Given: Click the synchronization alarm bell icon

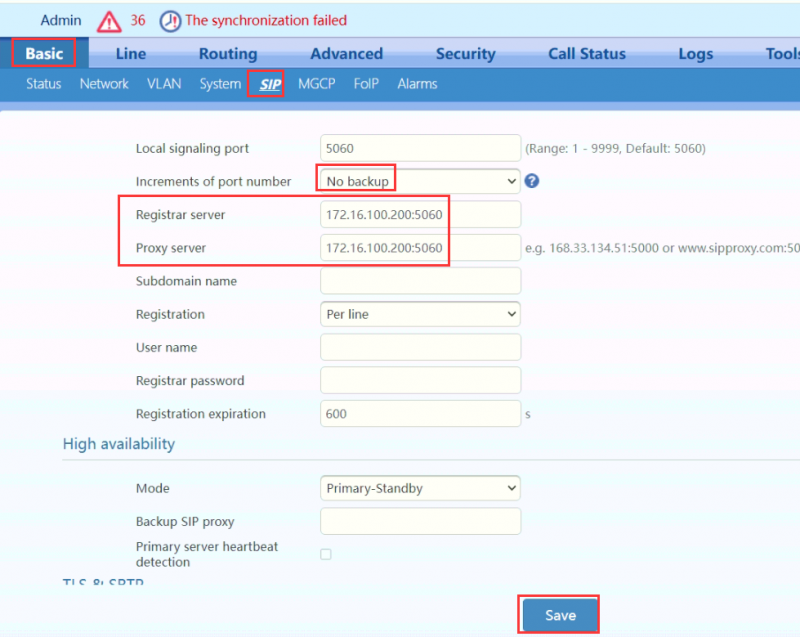Looking at the screenshot, I should tap(172, 19).
